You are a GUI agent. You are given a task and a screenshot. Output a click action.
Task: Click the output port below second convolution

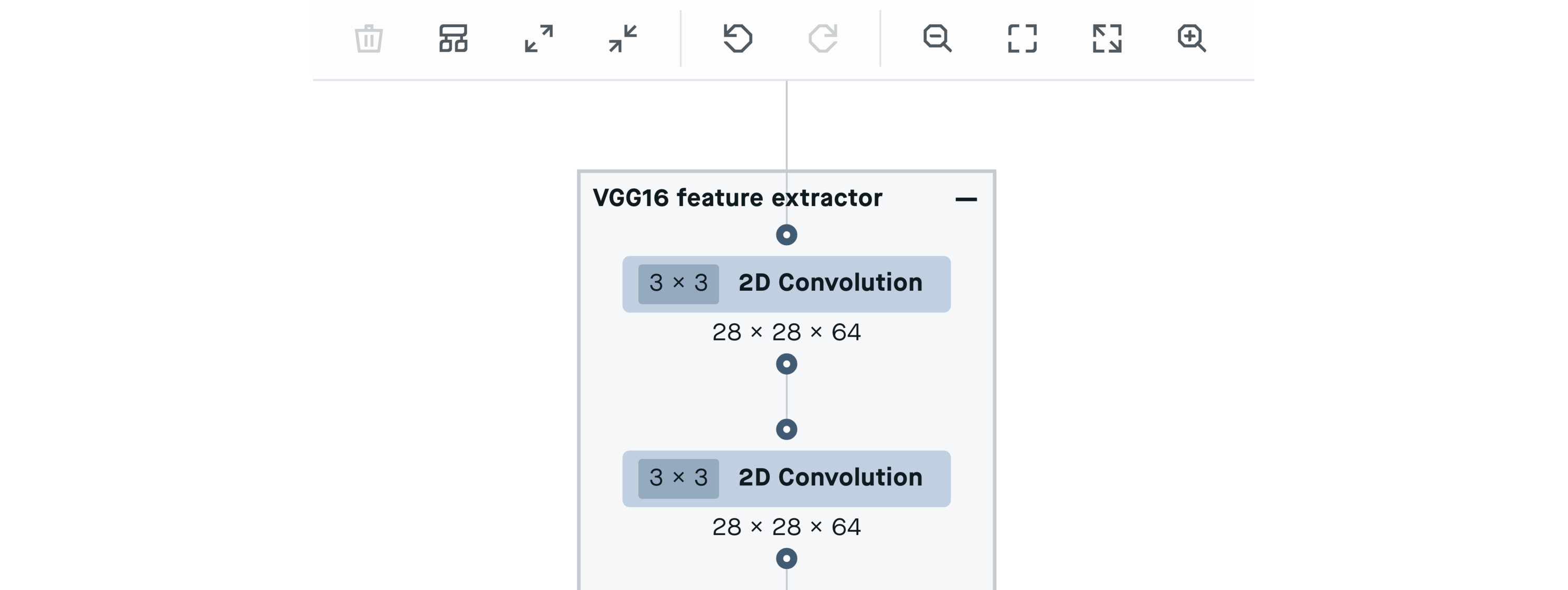click(787, 558)
